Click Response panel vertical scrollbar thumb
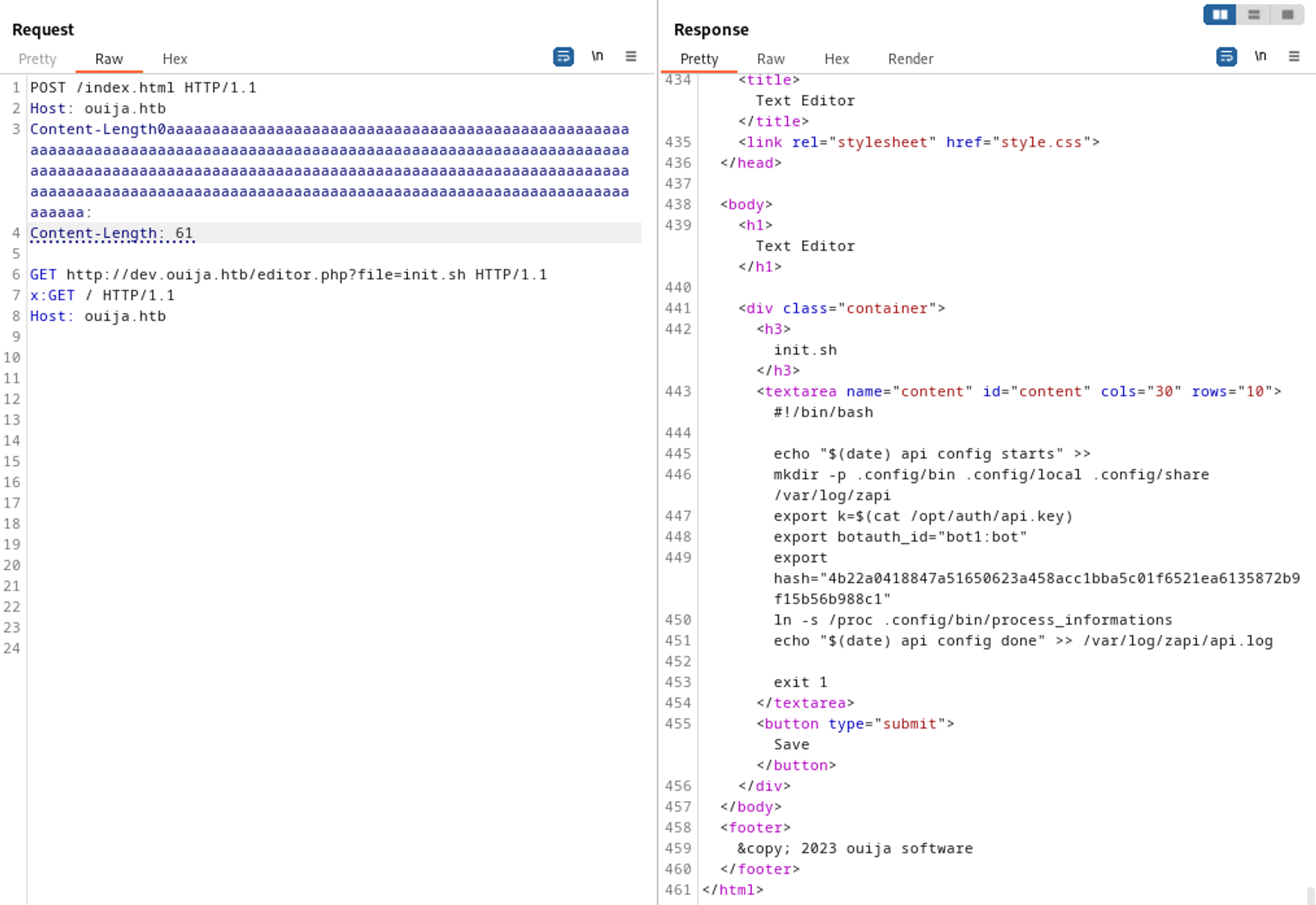This screenshot has height=905, width=1316. pyautogui.click(x=1310, y=896)
